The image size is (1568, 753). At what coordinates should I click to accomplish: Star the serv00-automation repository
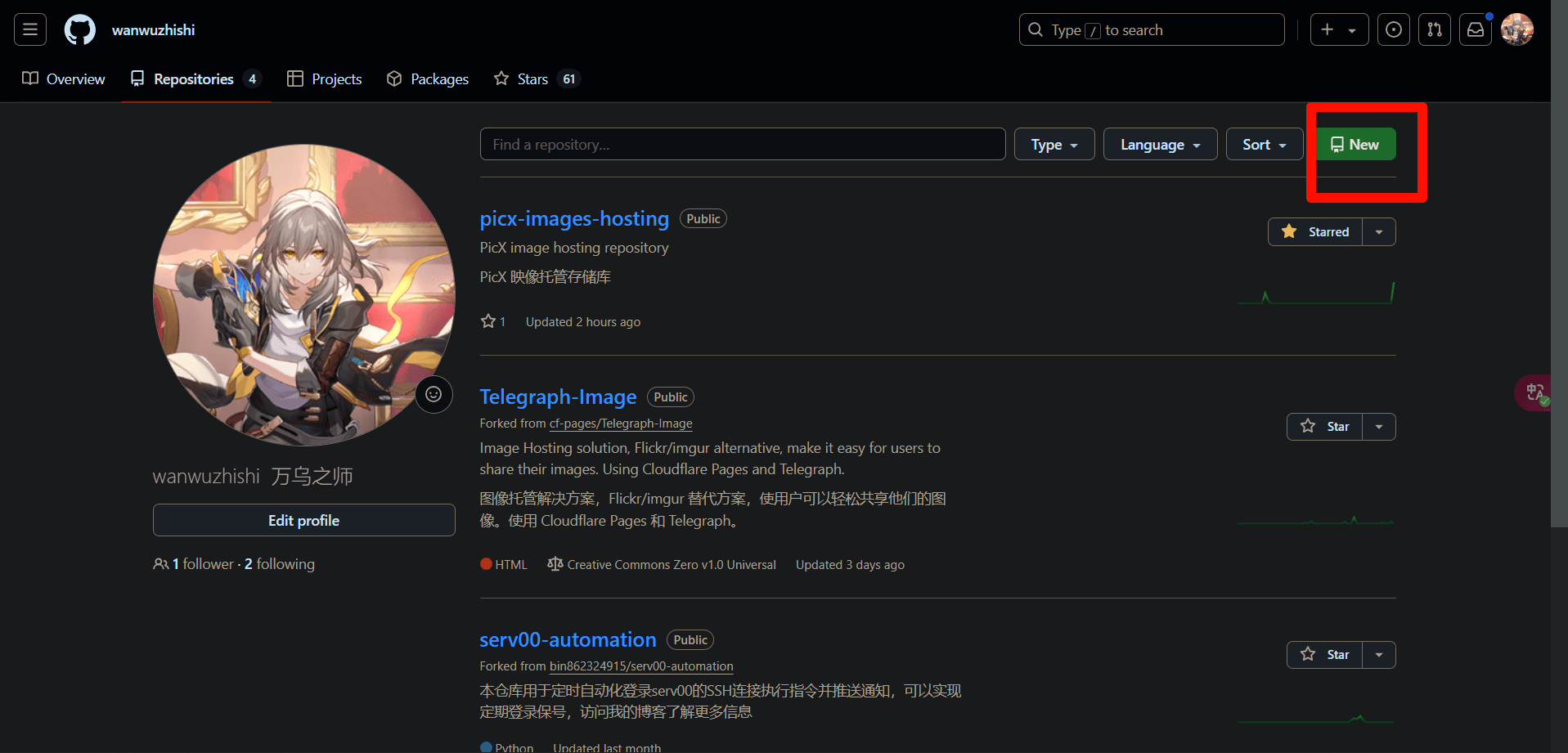pyautogui.click(x=1324, y=654)
